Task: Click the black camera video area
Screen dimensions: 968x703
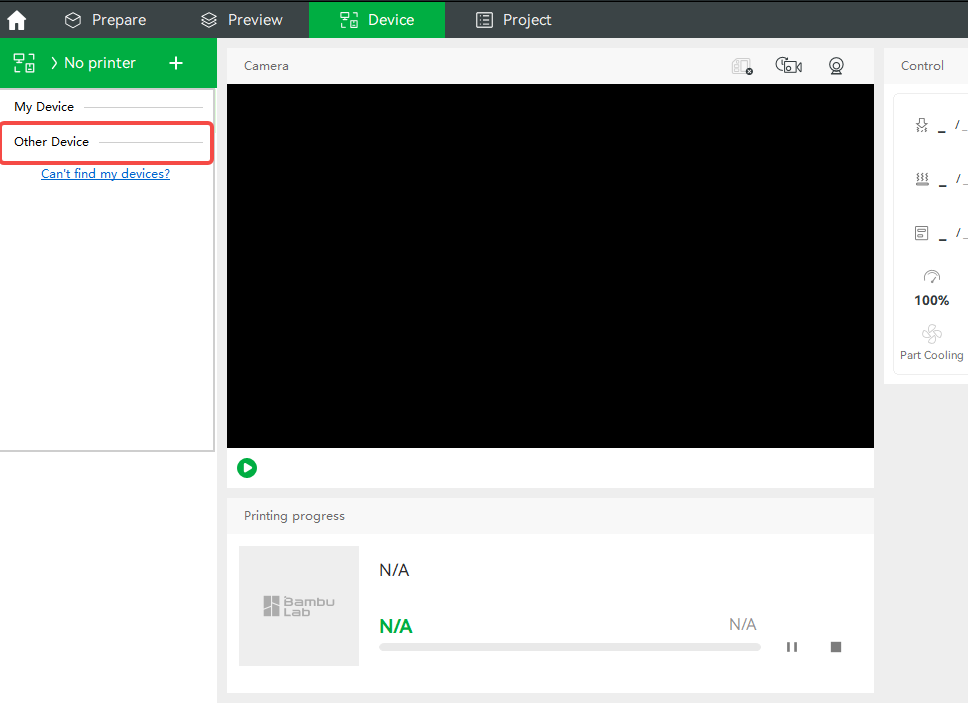Action: click(550, 266)
